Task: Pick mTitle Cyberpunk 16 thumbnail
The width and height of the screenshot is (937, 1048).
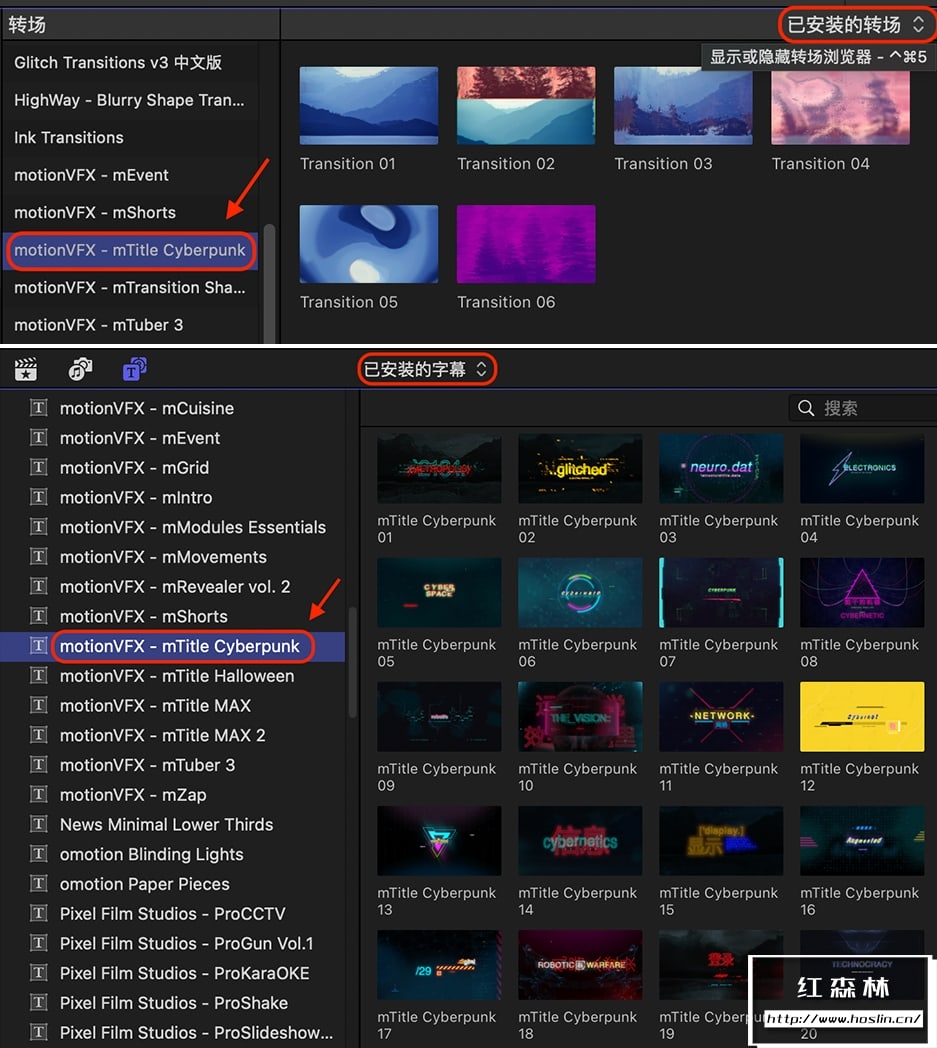Action: tap(862, 841)
